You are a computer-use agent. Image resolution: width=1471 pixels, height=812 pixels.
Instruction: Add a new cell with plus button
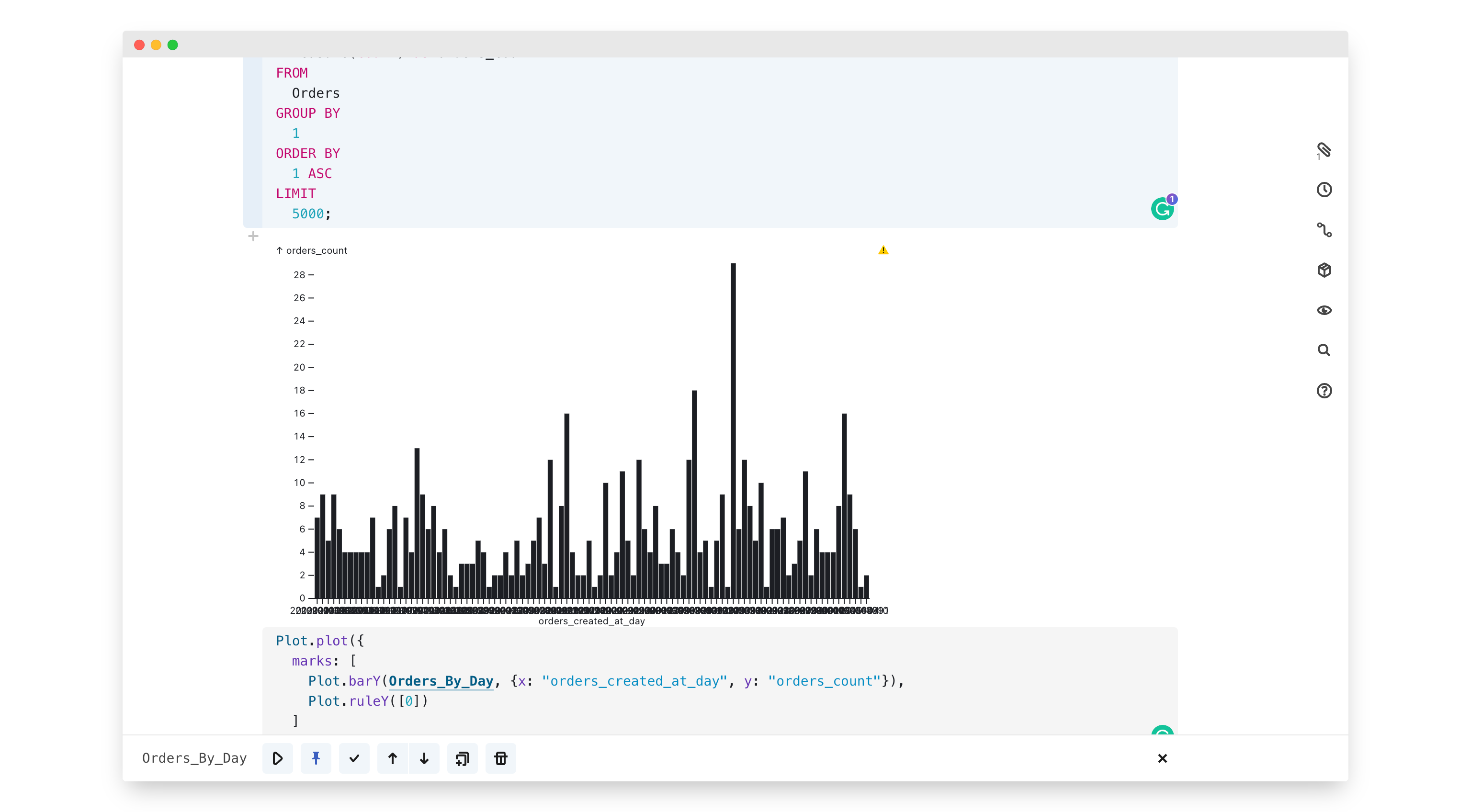[253, 237]
